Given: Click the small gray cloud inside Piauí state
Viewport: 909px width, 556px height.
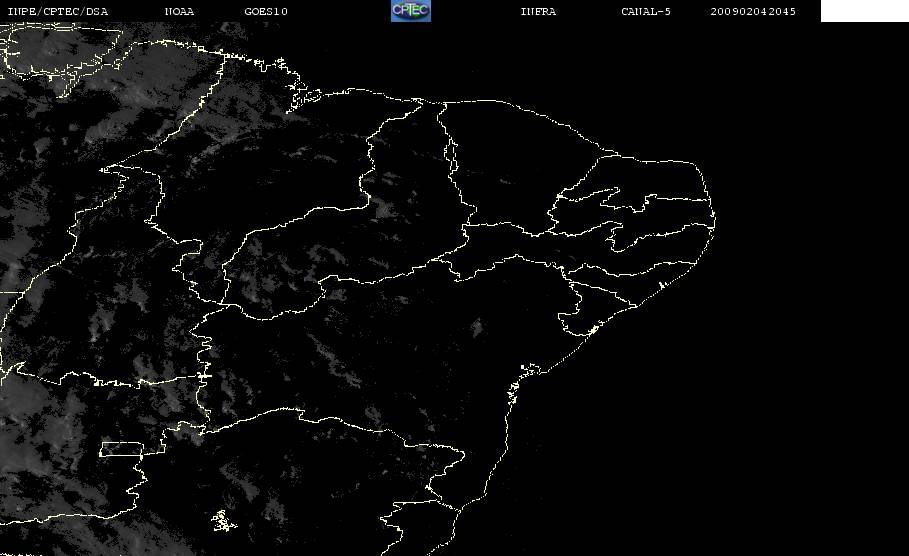Looking at the screenshot, I should [x=383, y=208].
